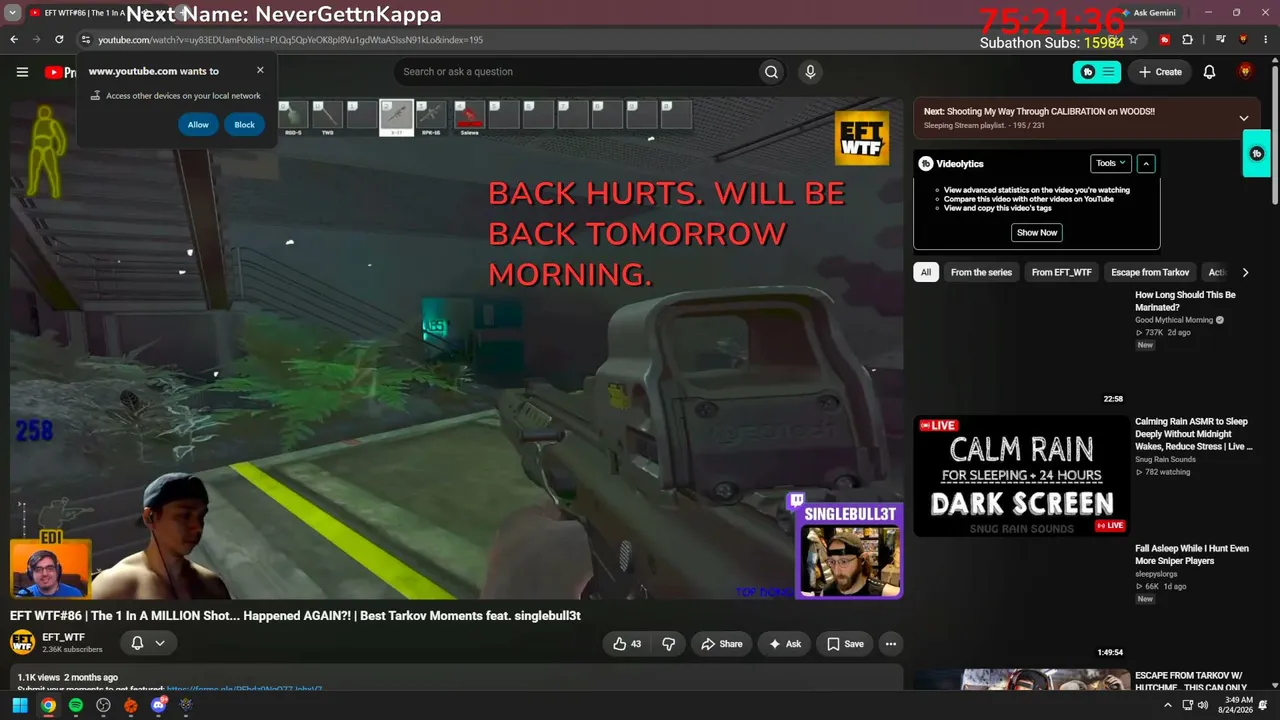Click the Chrome address bar URL
This screenshot has height=720, width=1280.
[290, 40]
